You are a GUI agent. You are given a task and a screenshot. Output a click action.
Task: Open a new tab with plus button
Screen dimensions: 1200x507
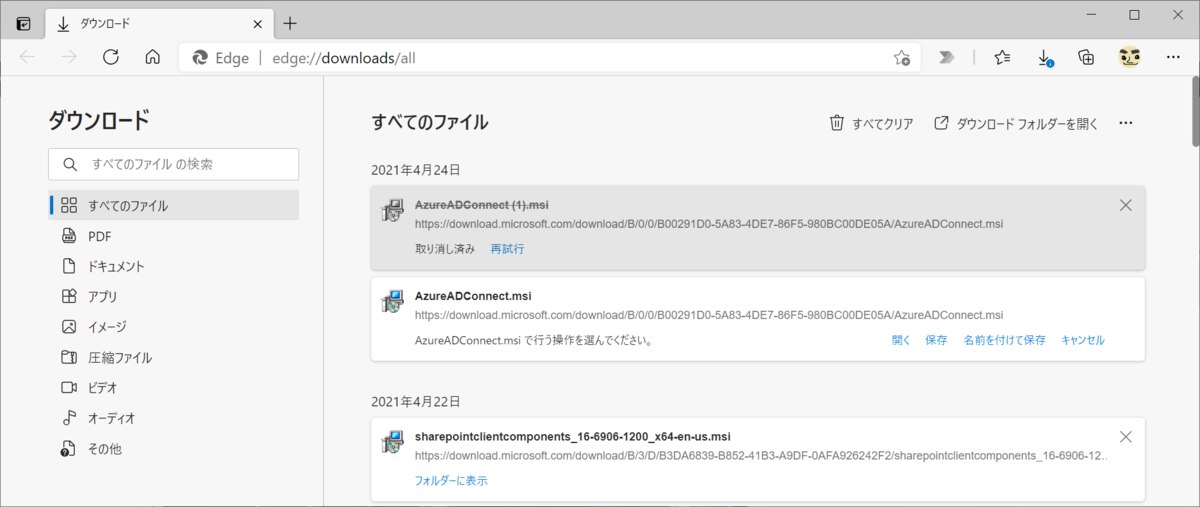pyautogui.click(x=290, y=23)
